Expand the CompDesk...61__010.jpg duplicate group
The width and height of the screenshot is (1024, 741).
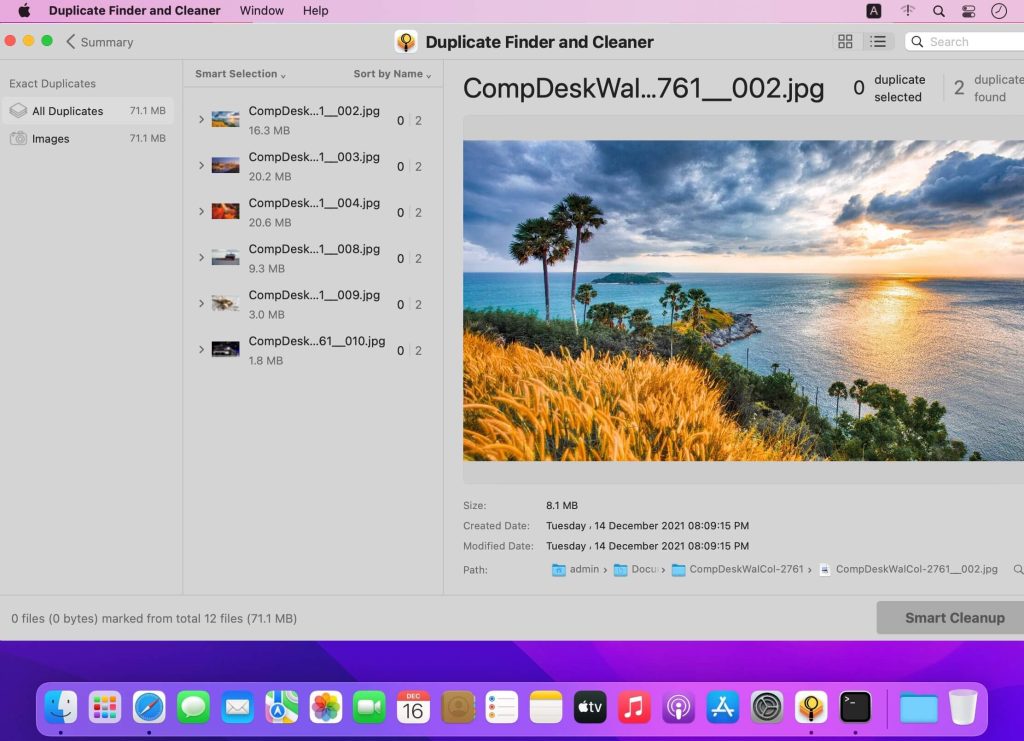(201, 350)
